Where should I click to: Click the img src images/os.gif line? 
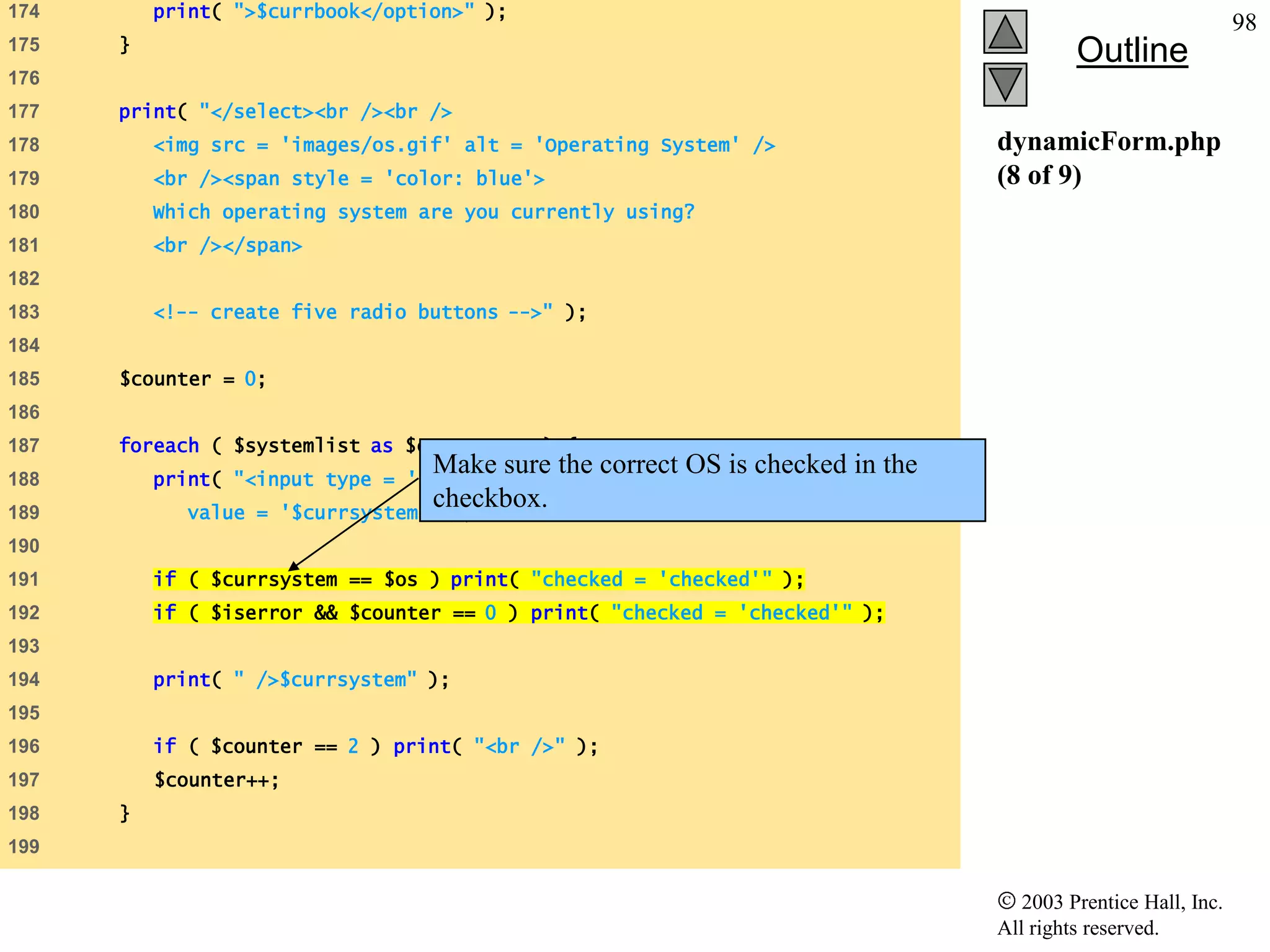point(464,145)
